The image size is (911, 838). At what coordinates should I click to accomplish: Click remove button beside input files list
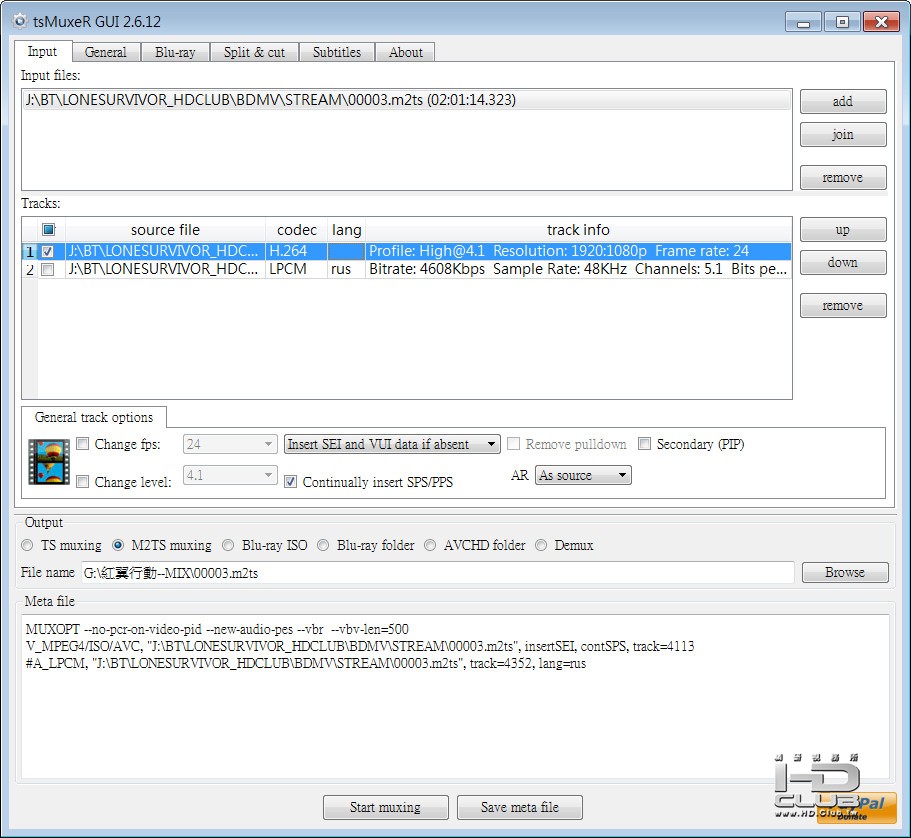[843, 177]
